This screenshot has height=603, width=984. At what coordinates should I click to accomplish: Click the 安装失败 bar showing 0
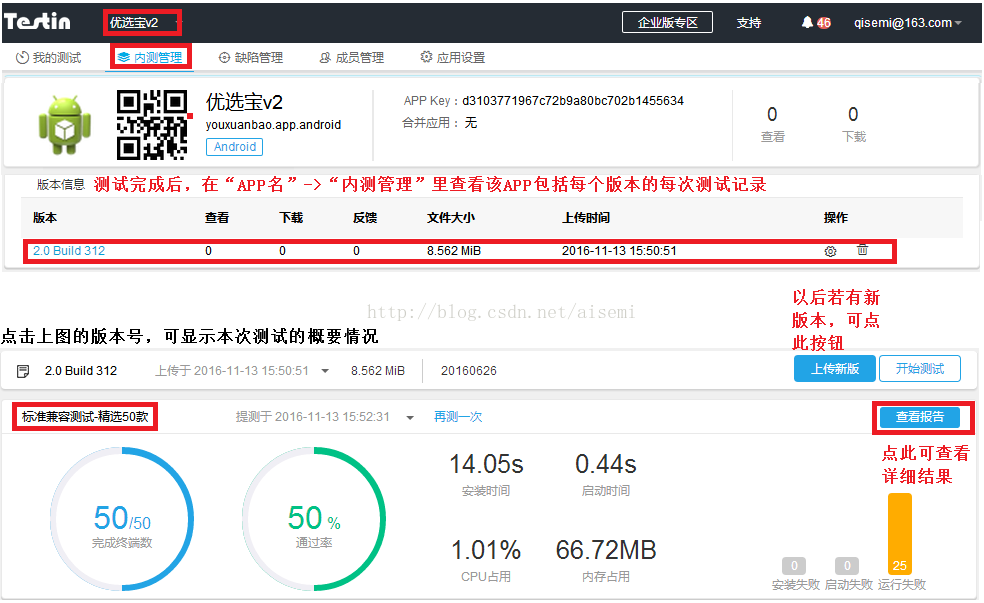click(794, 566)
